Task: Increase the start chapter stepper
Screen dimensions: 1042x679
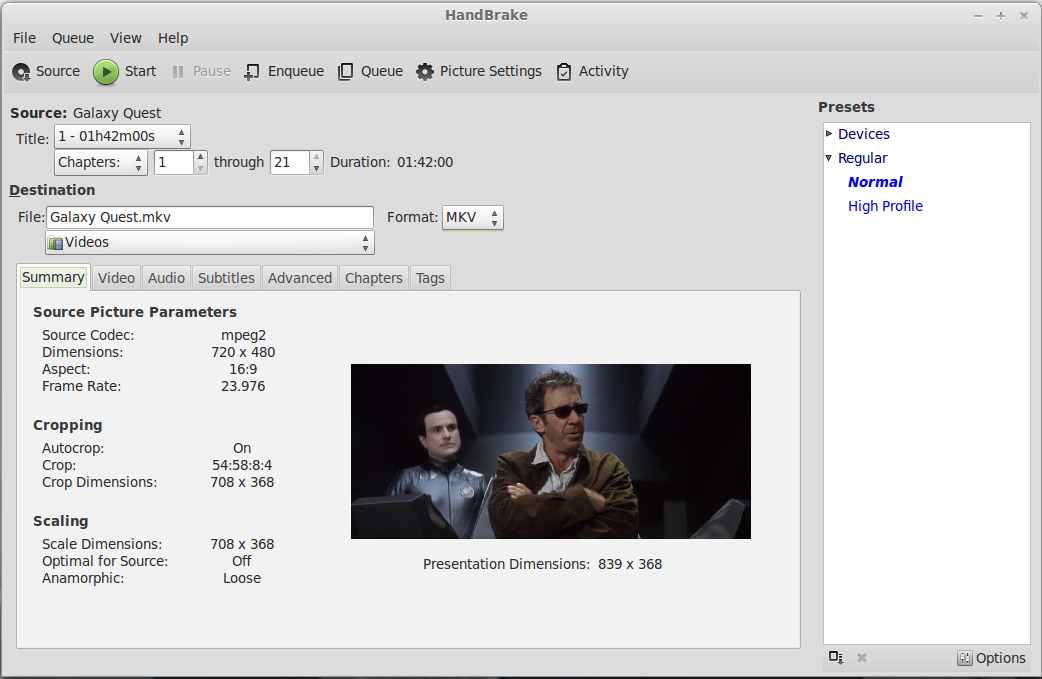Action: pyautogui.click(x=201, y=157)
